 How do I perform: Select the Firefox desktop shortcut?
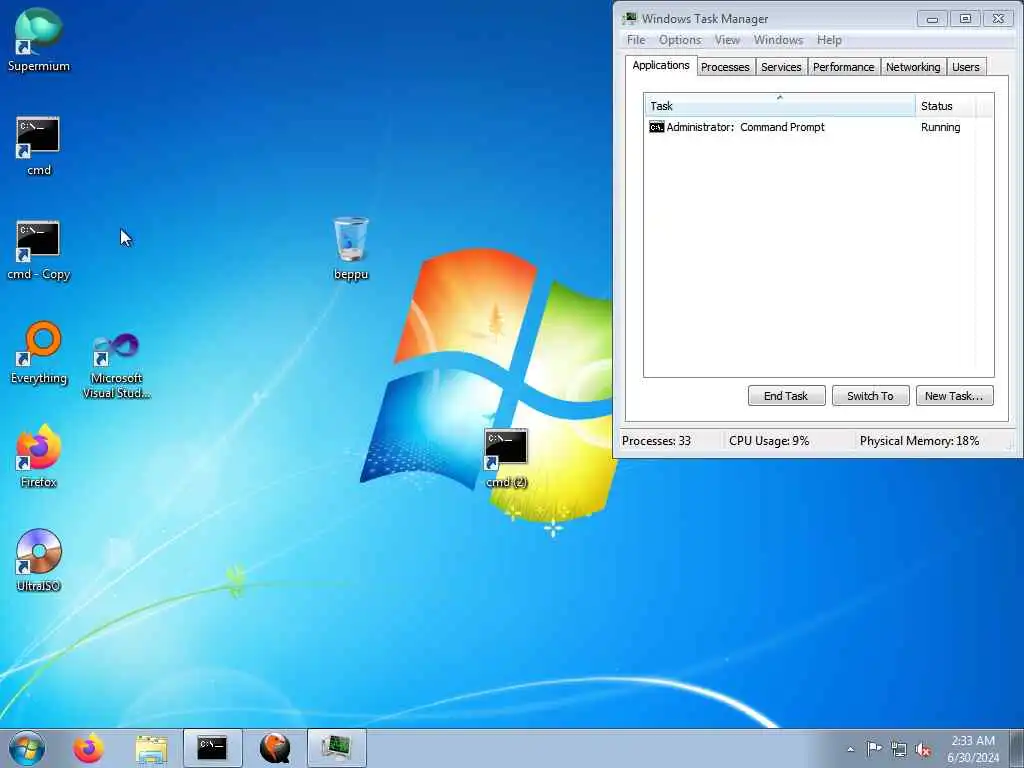[x=39, y=456]
